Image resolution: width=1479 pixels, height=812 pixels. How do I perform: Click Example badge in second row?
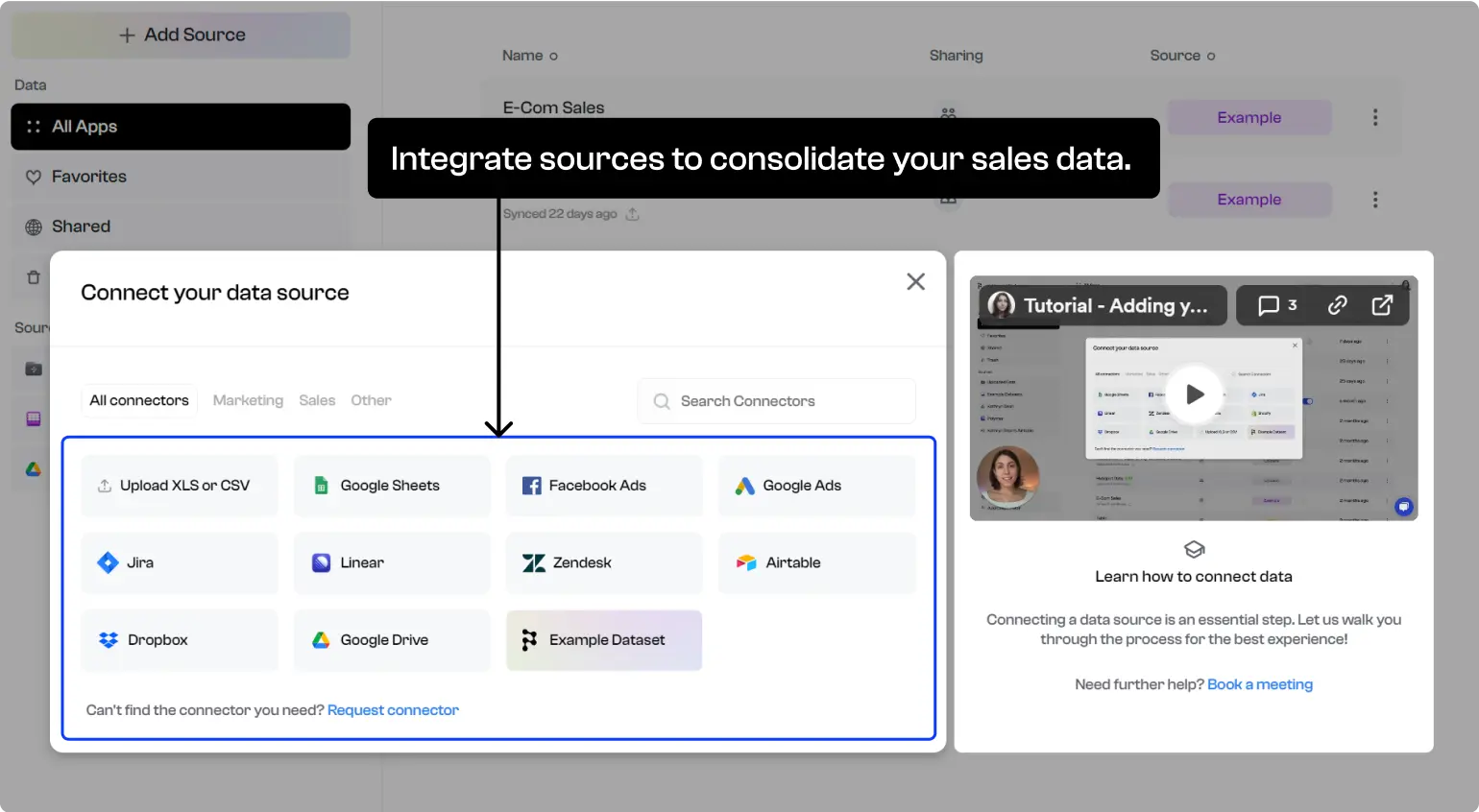click(1249, 200)
